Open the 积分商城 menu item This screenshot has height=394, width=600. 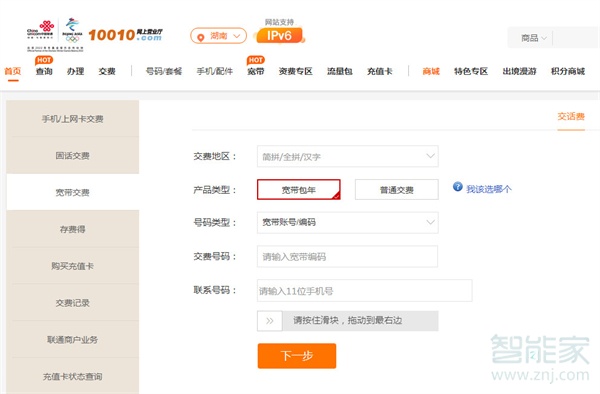(x=568, y=71)
